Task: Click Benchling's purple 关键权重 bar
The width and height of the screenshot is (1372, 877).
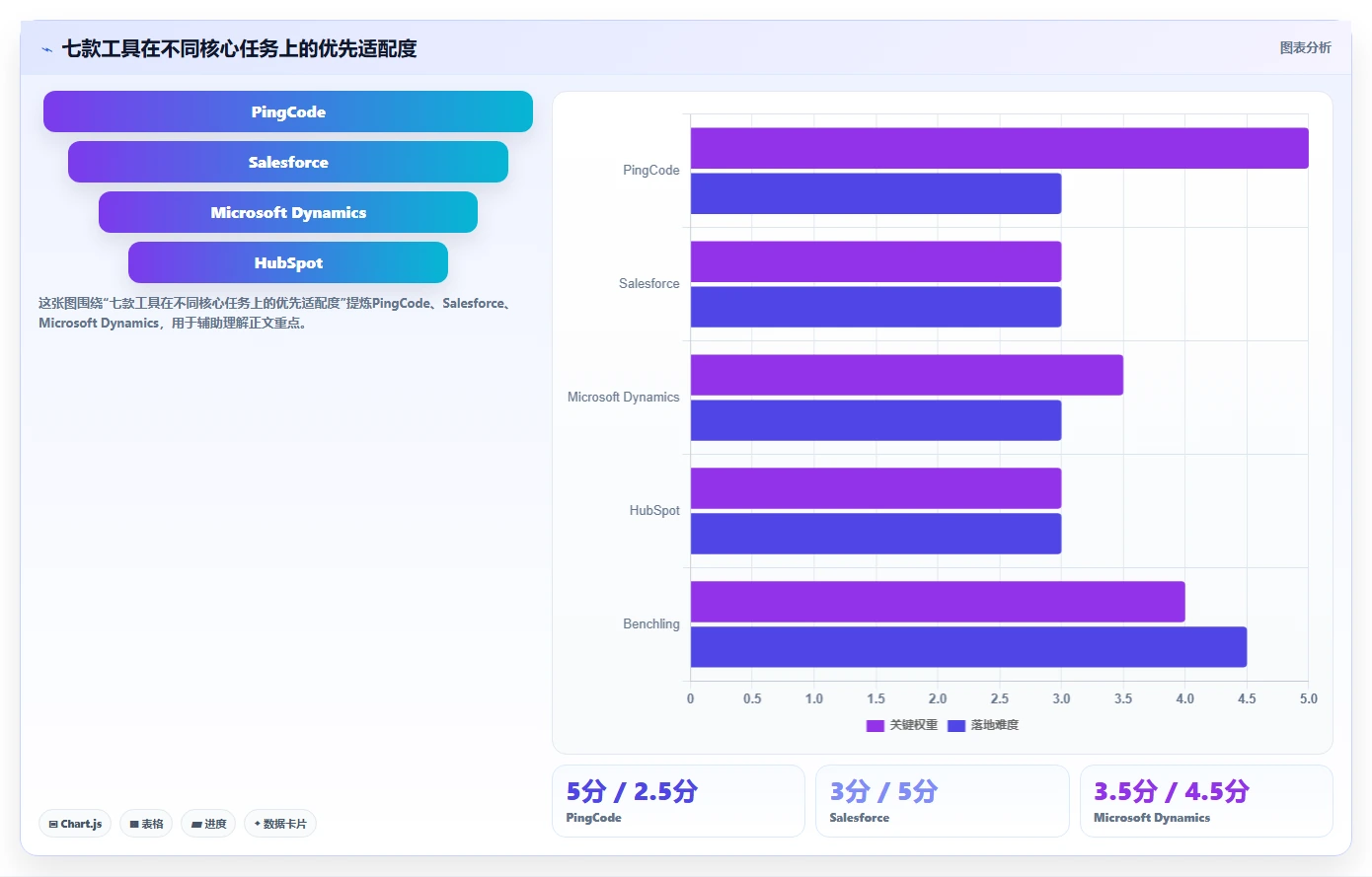Action: click(938, 602)
